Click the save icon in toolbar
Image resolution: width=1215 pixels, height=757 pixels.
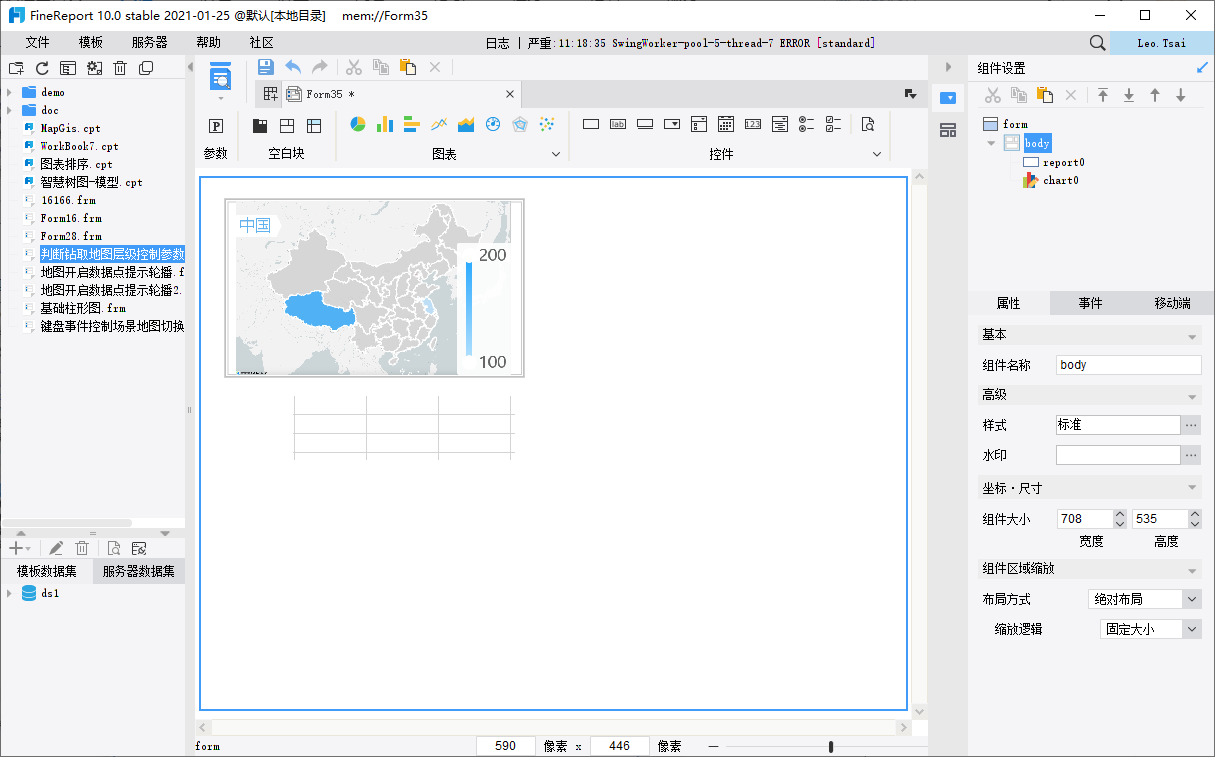tap(265, 67)
